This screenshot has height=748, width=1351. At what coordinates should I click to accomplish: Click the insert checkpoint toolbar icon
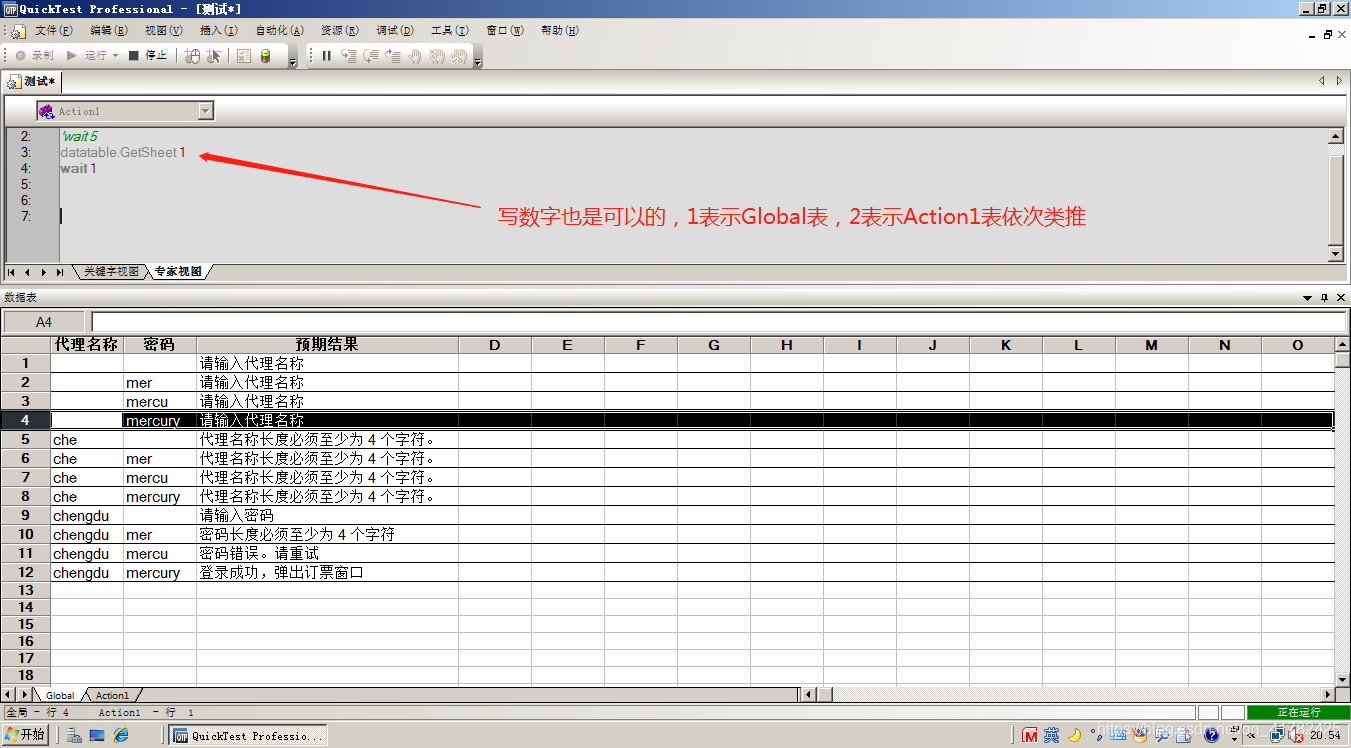244,56
